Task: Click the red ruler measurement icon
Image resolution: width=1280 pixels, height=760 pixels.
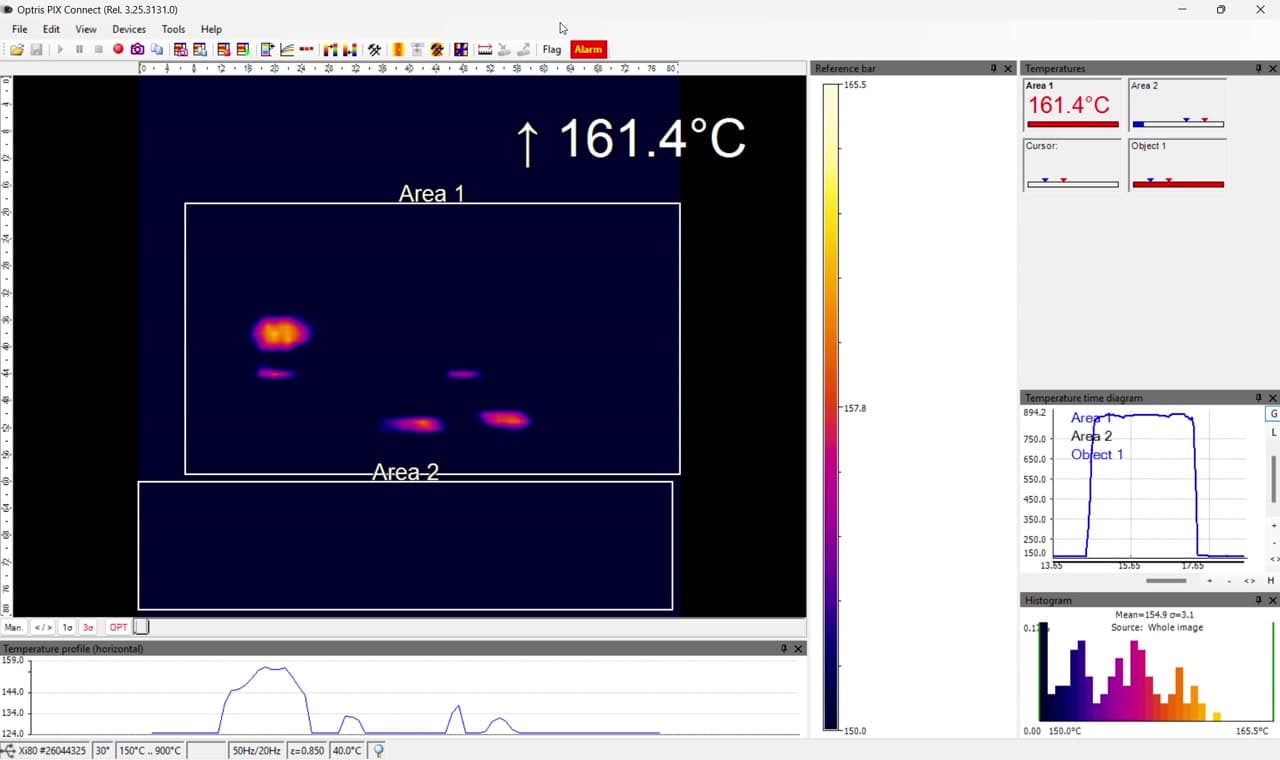Action: (485, 49)
